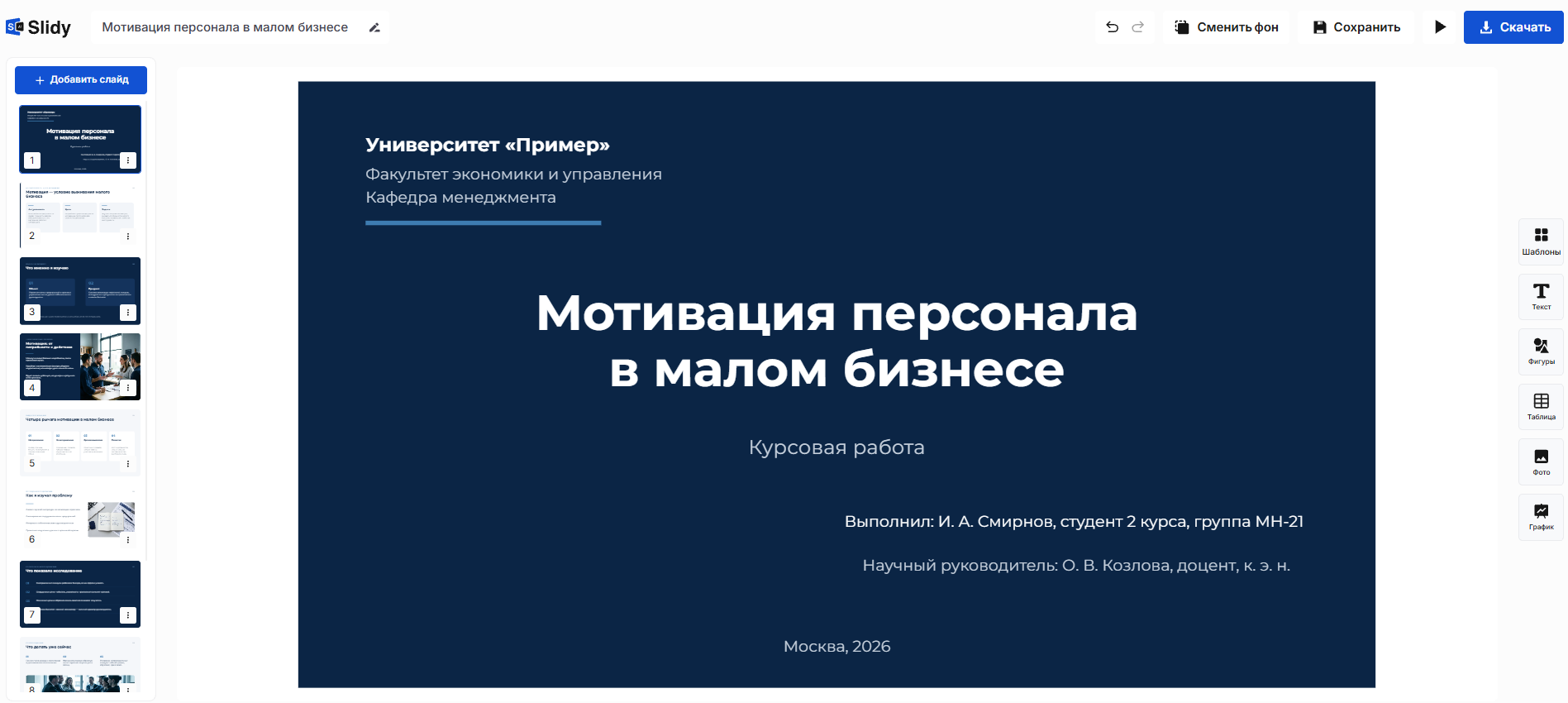Select the 'Москва, 2026' text

(836, 647)
